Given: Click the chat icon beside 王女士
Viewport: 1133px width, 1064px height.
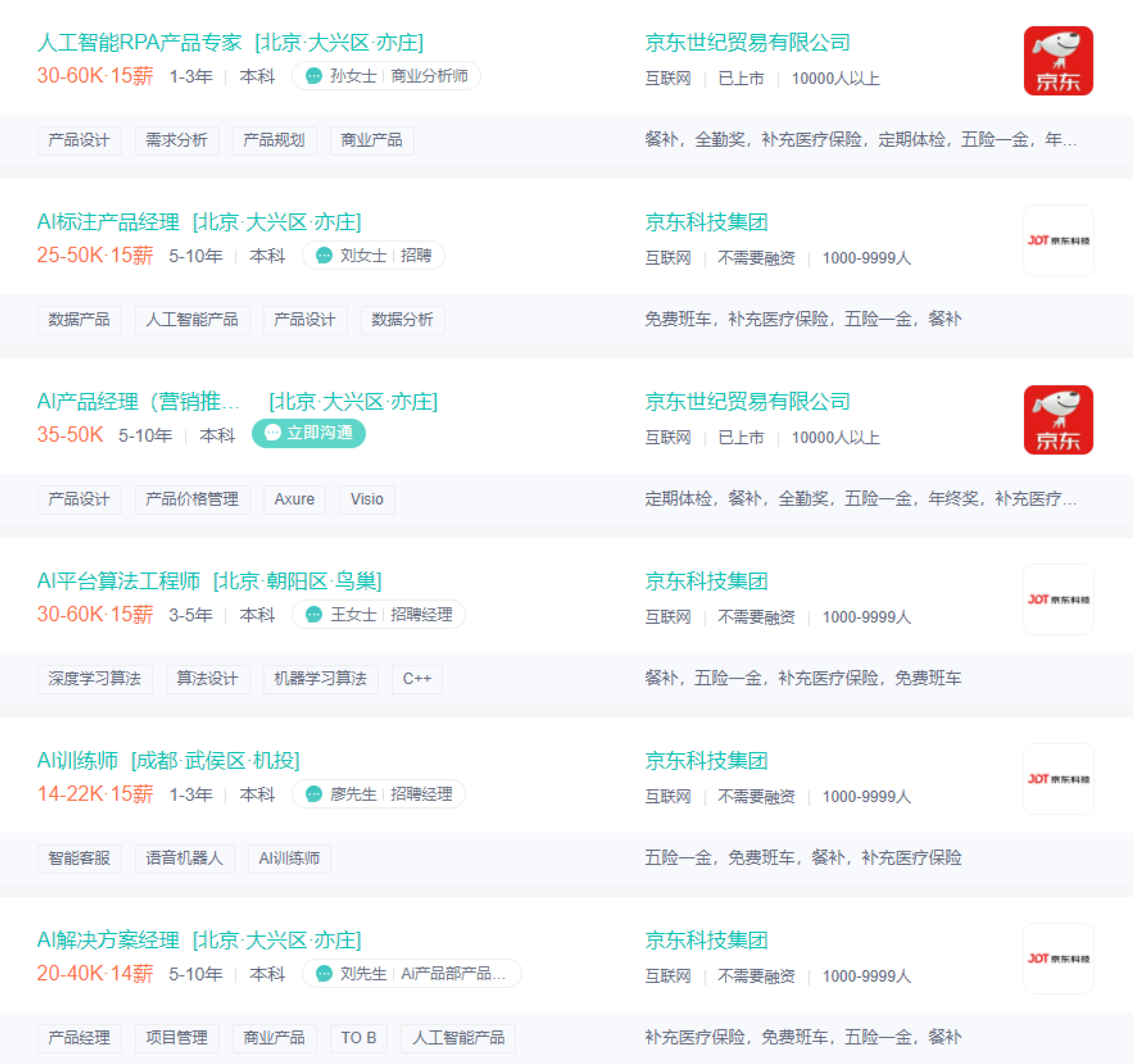Looking at the screenshot, I should pyautogui.click(x=314, y=615).
